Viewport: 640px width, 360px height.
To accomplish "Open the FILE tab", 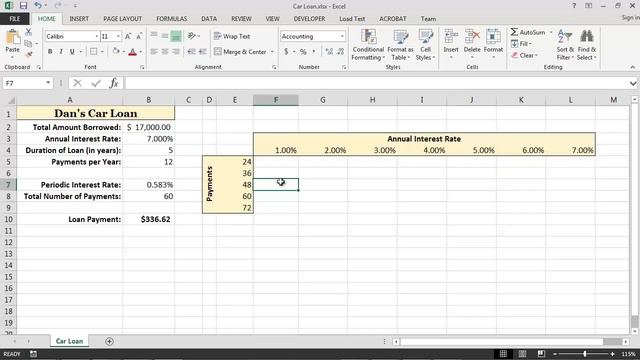I will pos(15,19).
